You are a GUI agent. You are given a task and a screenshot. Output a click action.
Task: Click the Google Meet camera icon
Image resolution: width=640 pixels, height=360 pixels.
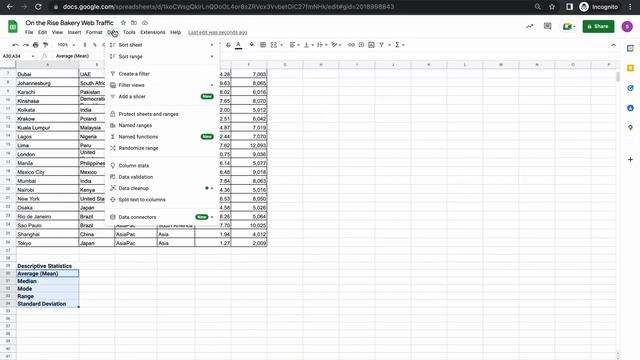click(x=567, y=27)
